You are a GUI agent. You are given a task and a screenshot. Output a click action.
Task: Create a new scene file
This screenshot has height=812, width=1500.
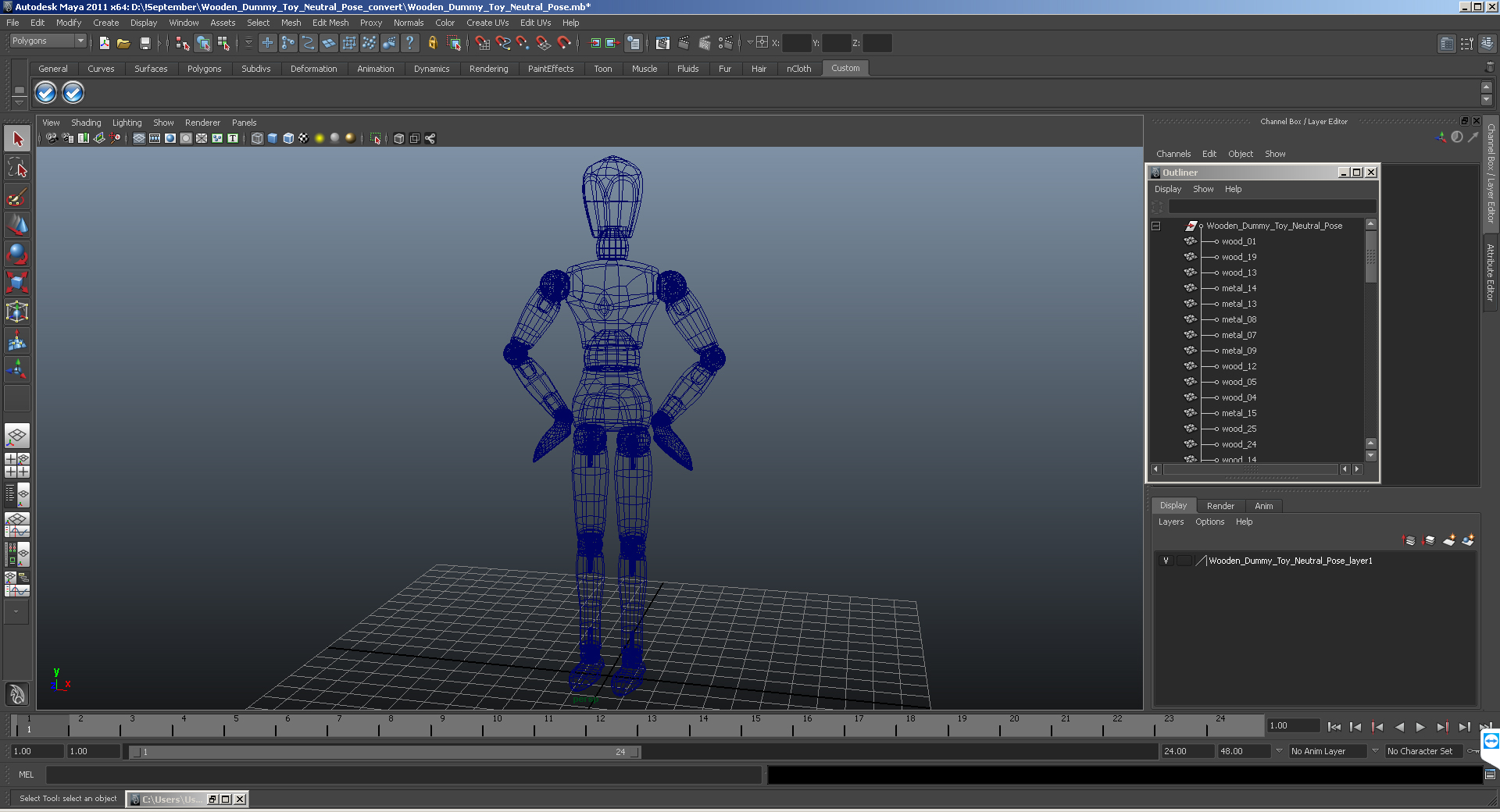[104, 43]
